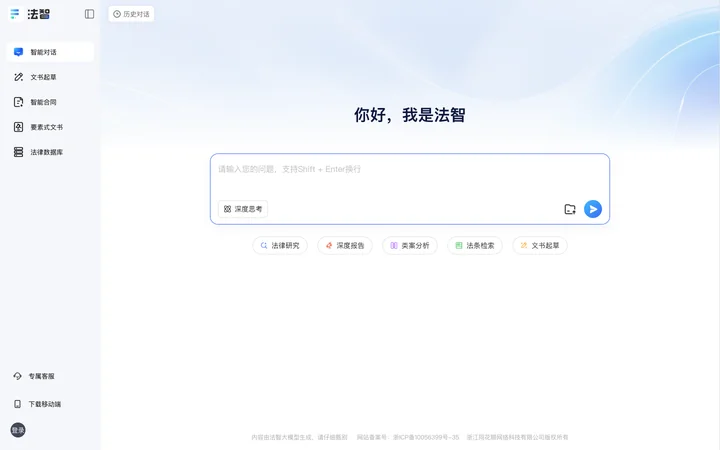720x450 pixels.
Task: Choose the 法律研究 quick action
Action: [280, 246]
